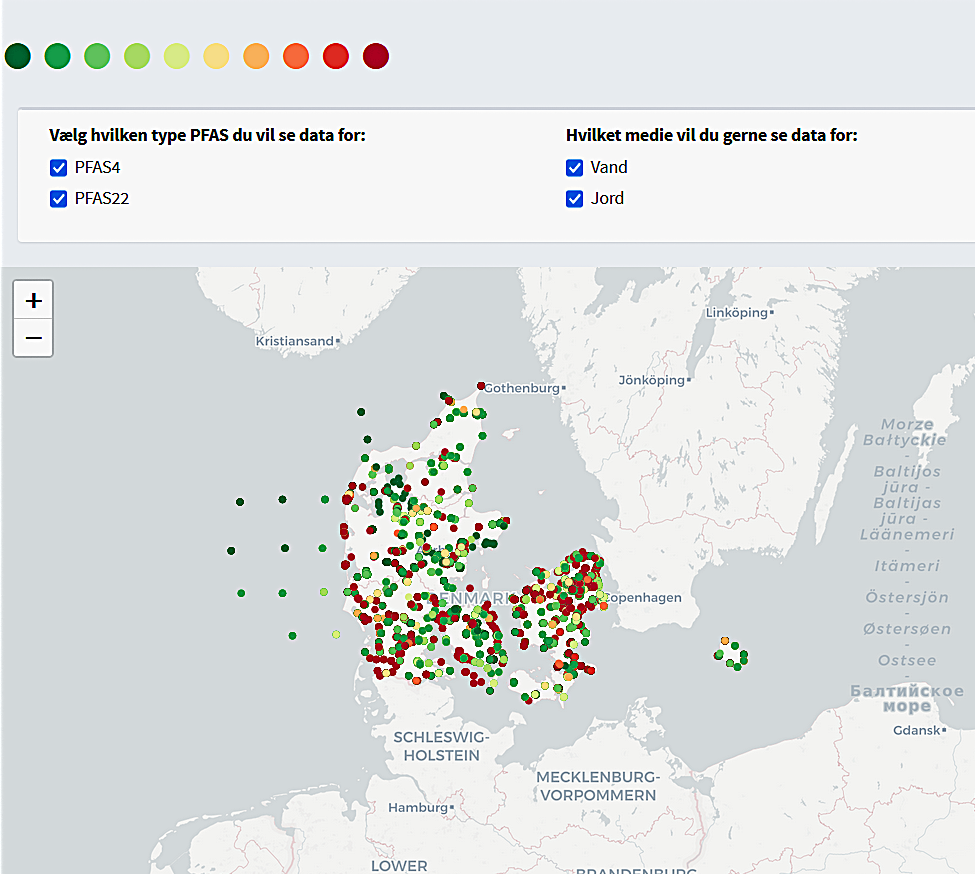The width and height of the screenshot is (975, 874).
Task: Click the Kristiansand label on map
Action: pyautogui.click(x=294, y=341)
